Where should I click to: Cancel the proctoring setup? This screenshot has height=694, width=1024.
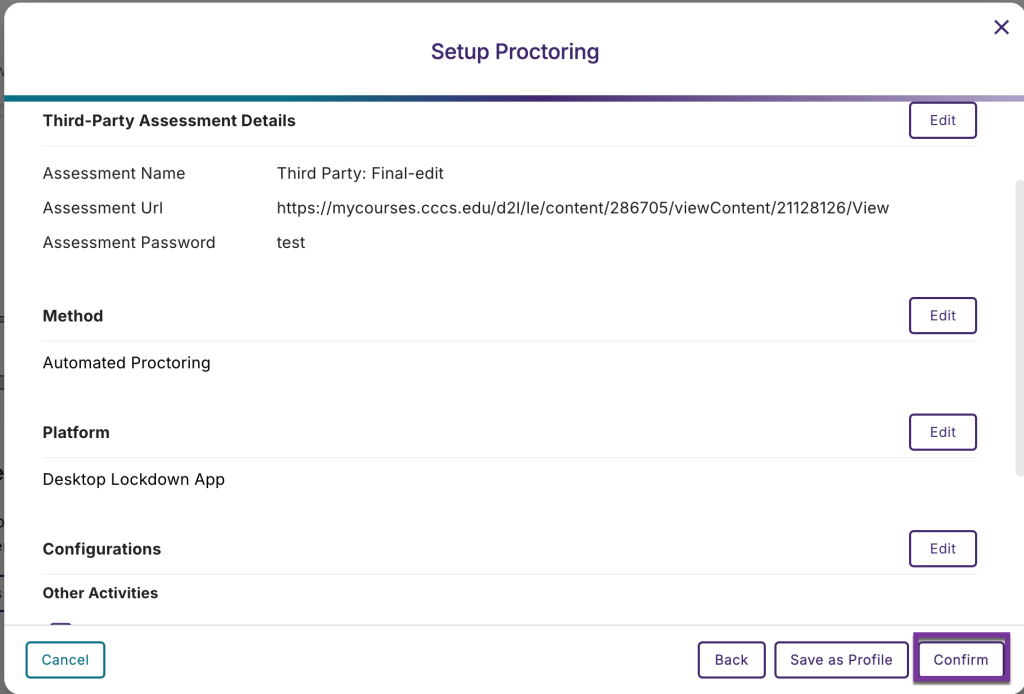(x=65, y=659)
